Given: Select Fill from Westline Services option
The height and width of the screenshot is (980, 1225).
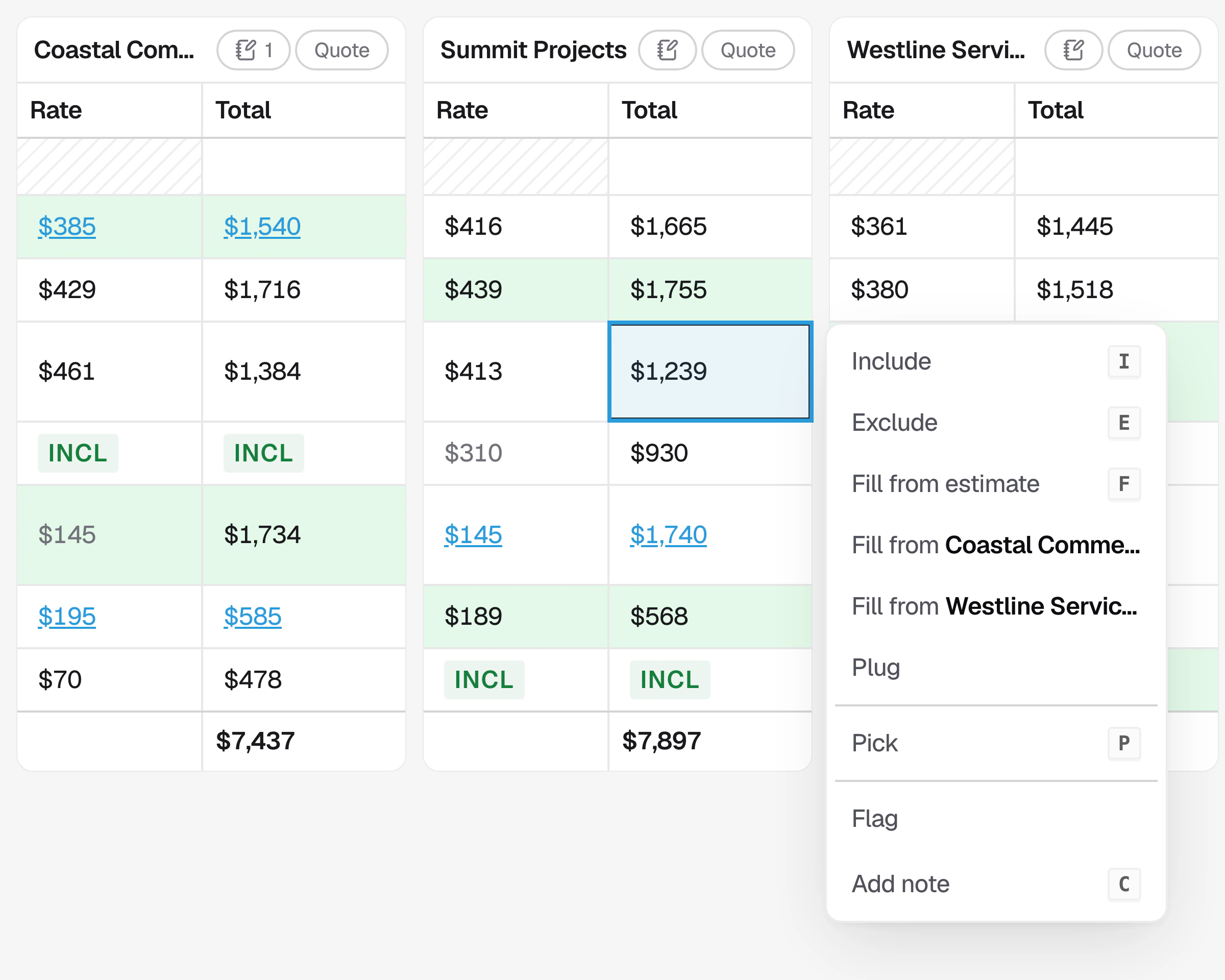Looking at the screenshot, I should [x=996, y=607].
